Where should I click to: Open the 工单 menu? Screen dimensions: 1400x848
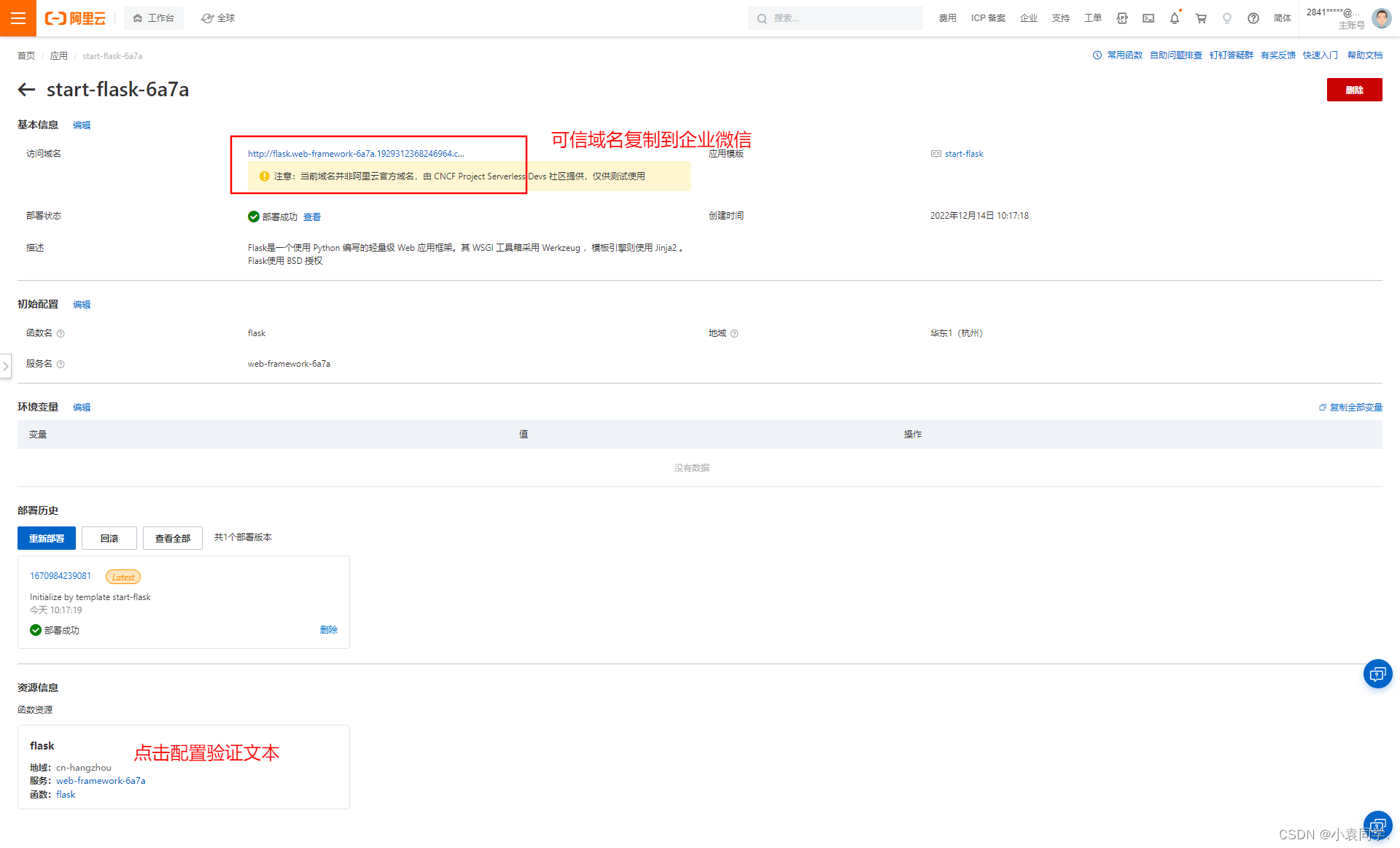(x=1093, y=18)
